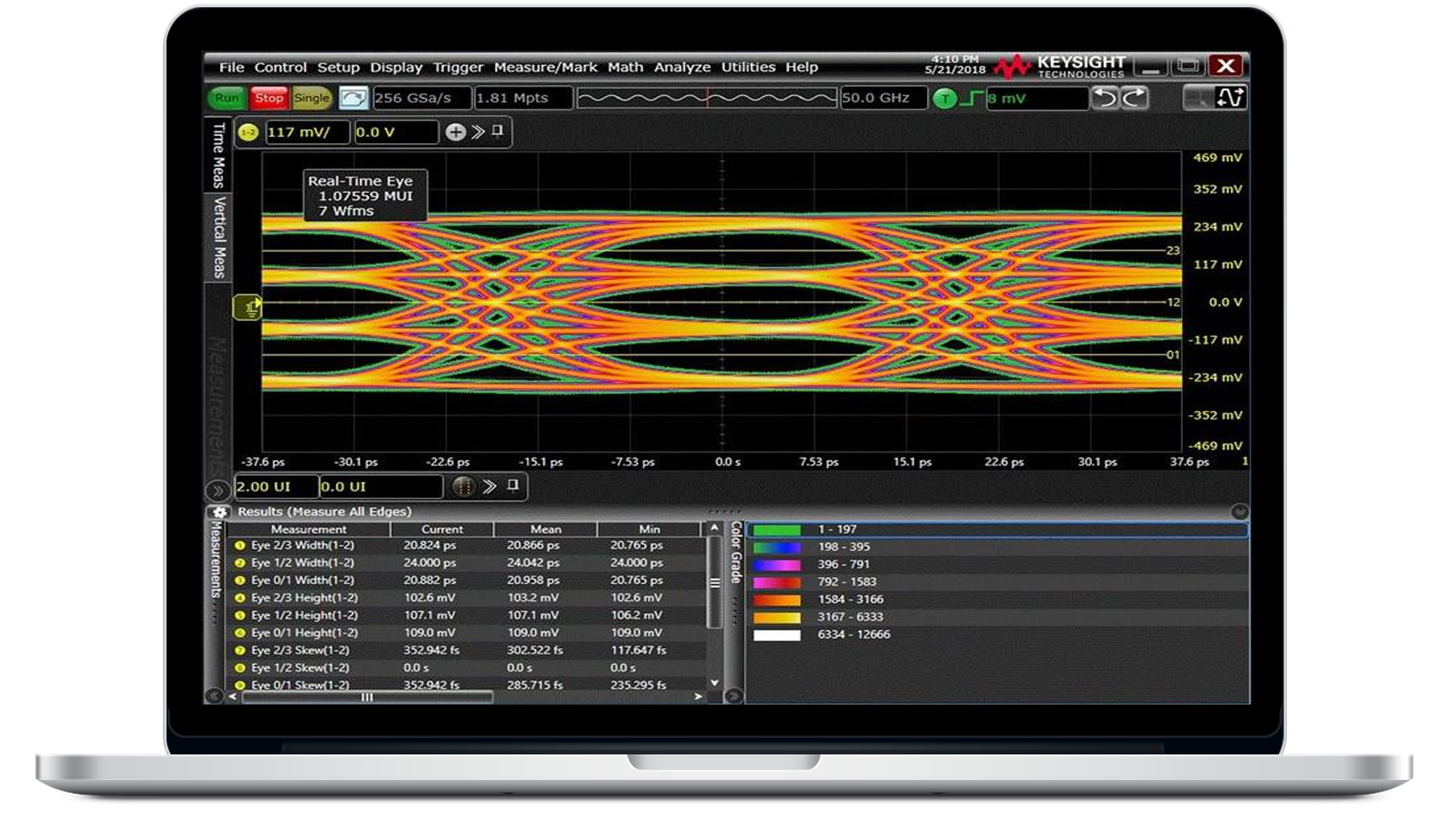Image resolution: width=1456 pixels, height=819 pixels.
Task: Open the Results settings gear icon
Action: point(219,511)
